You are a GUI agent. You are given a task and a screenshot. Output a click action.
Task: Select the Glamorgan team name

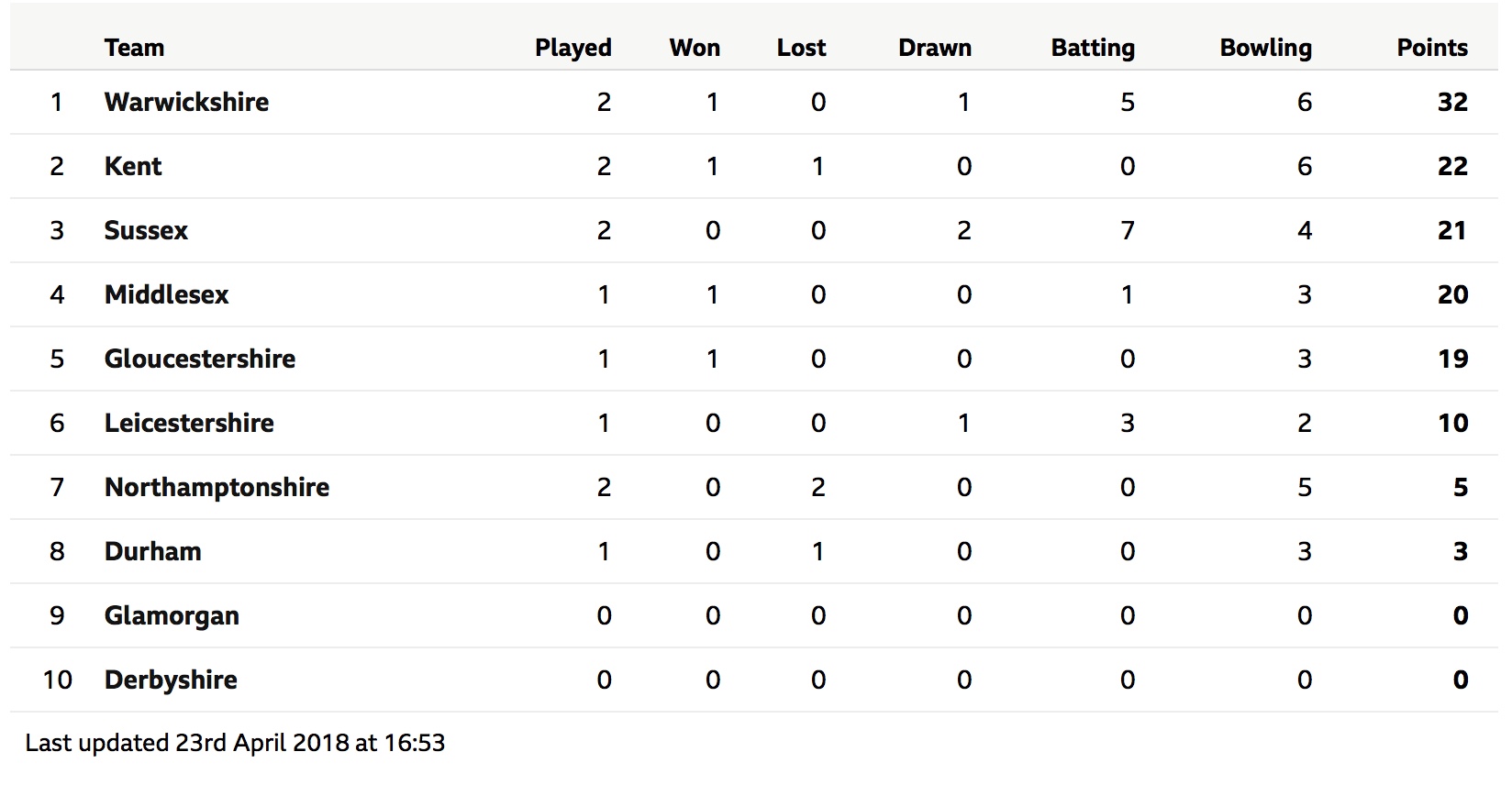click(x=172, y=615)
